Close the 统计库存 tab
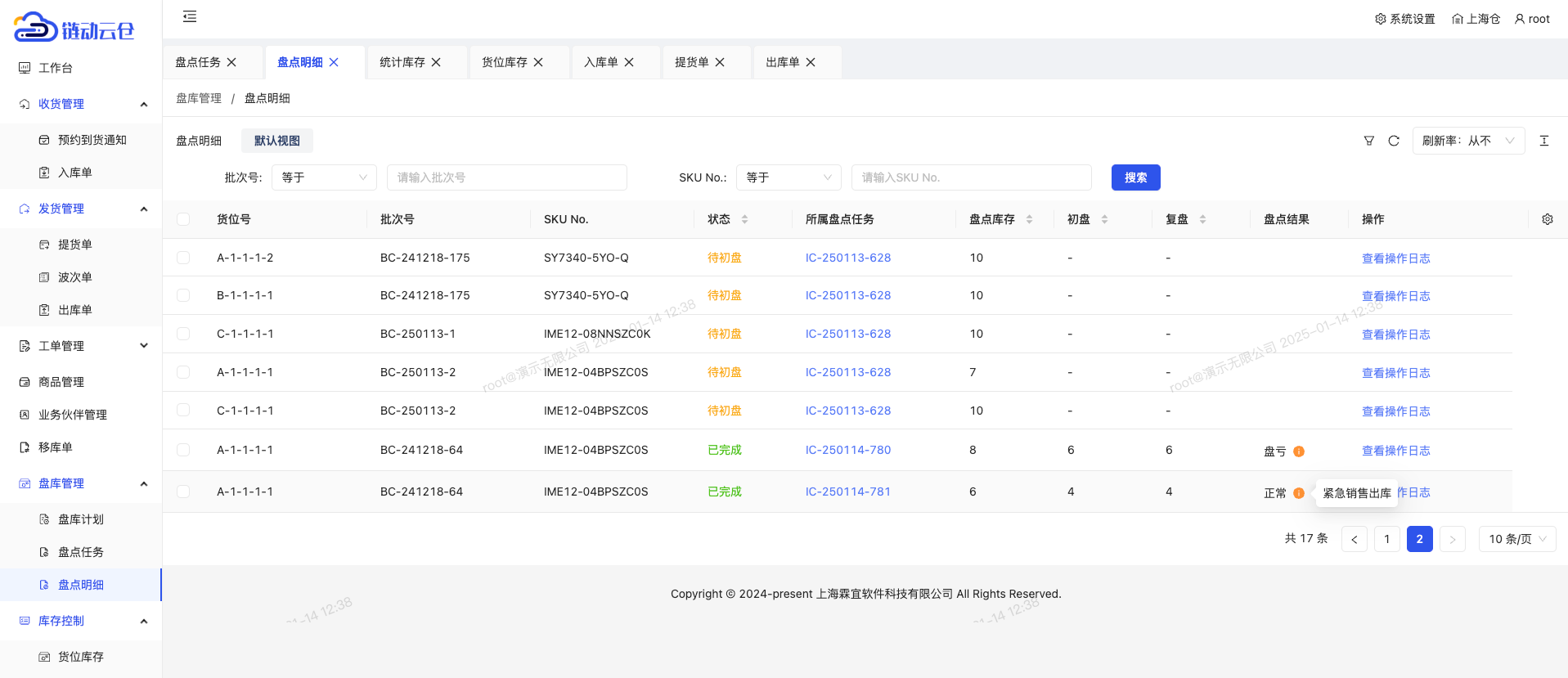This screenshot has width=1568, height=678. pyautogui.click(x=436, y=62)
